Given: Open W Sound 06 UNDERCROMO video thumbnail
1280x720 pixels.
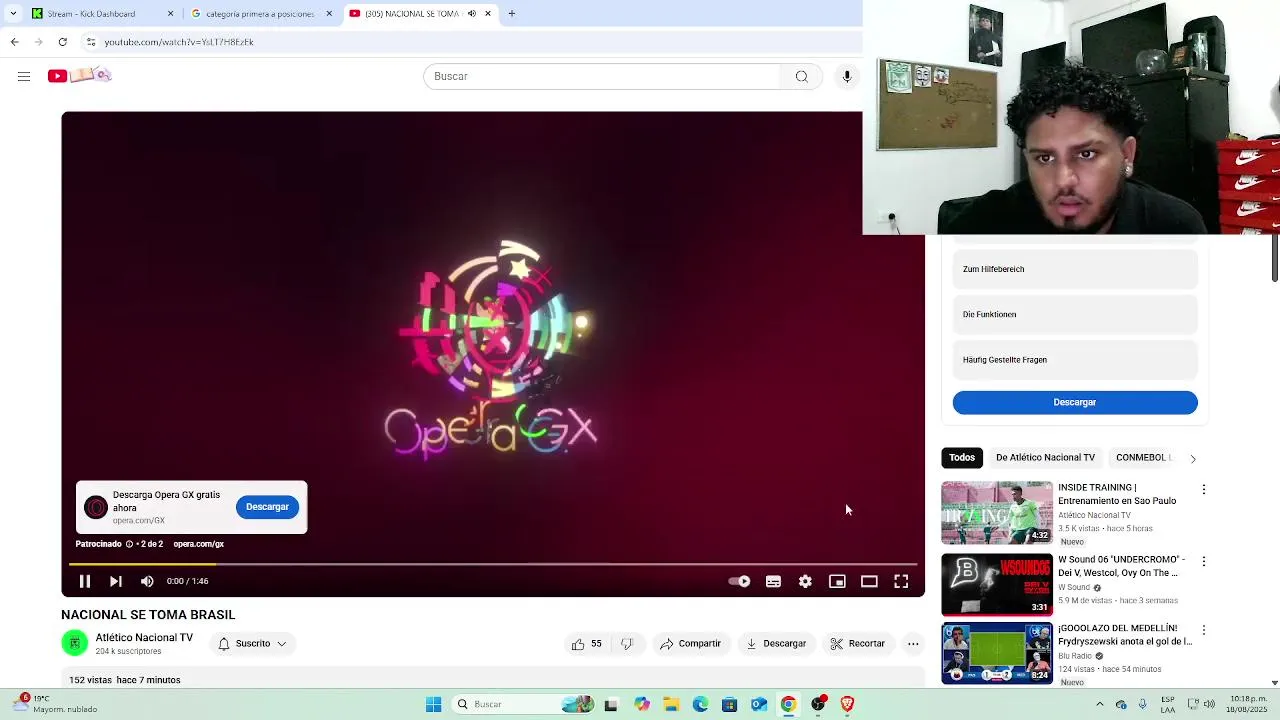Looking at the screenshot, I should (997, 584).
